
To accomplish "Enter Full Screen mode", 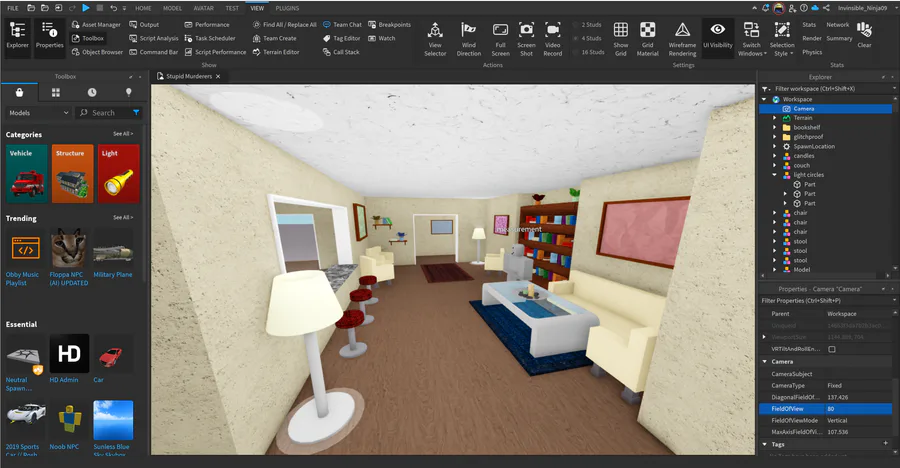I will tap(500, 38).
